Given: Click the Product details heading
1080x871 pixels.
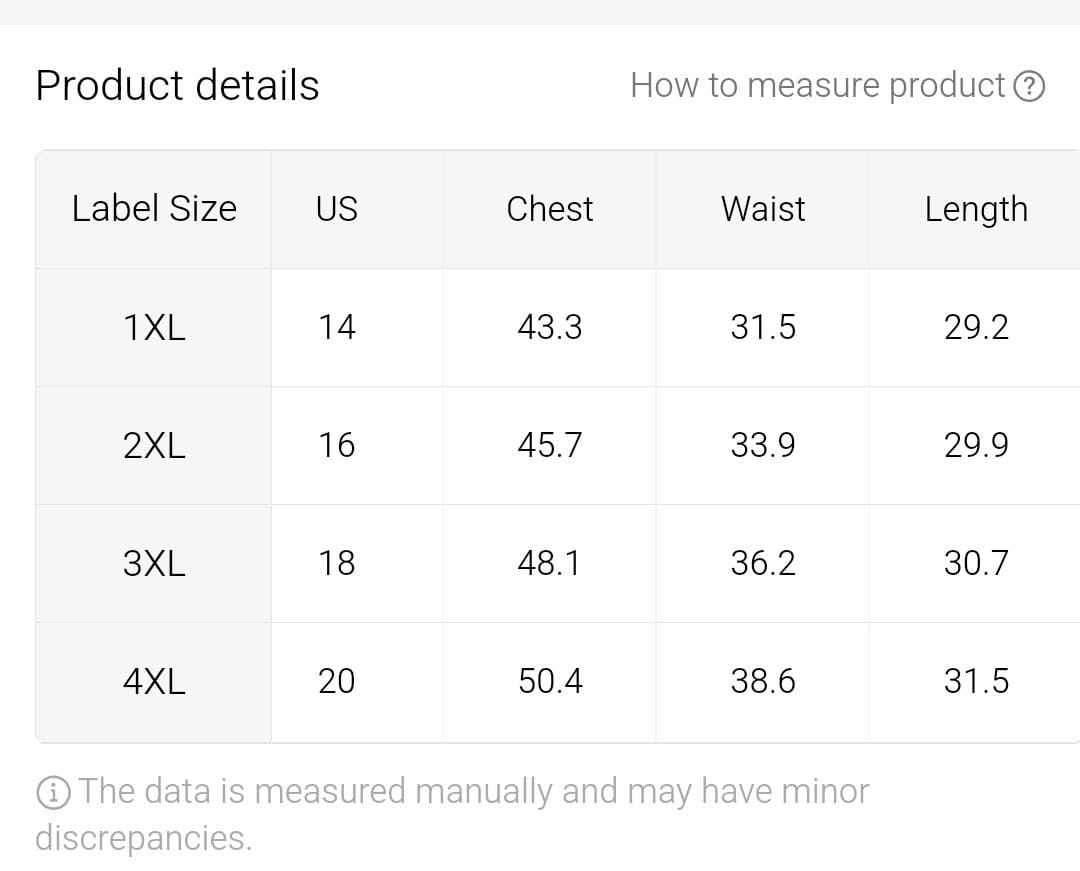Looking at the screenshot, I should point(178,85).
